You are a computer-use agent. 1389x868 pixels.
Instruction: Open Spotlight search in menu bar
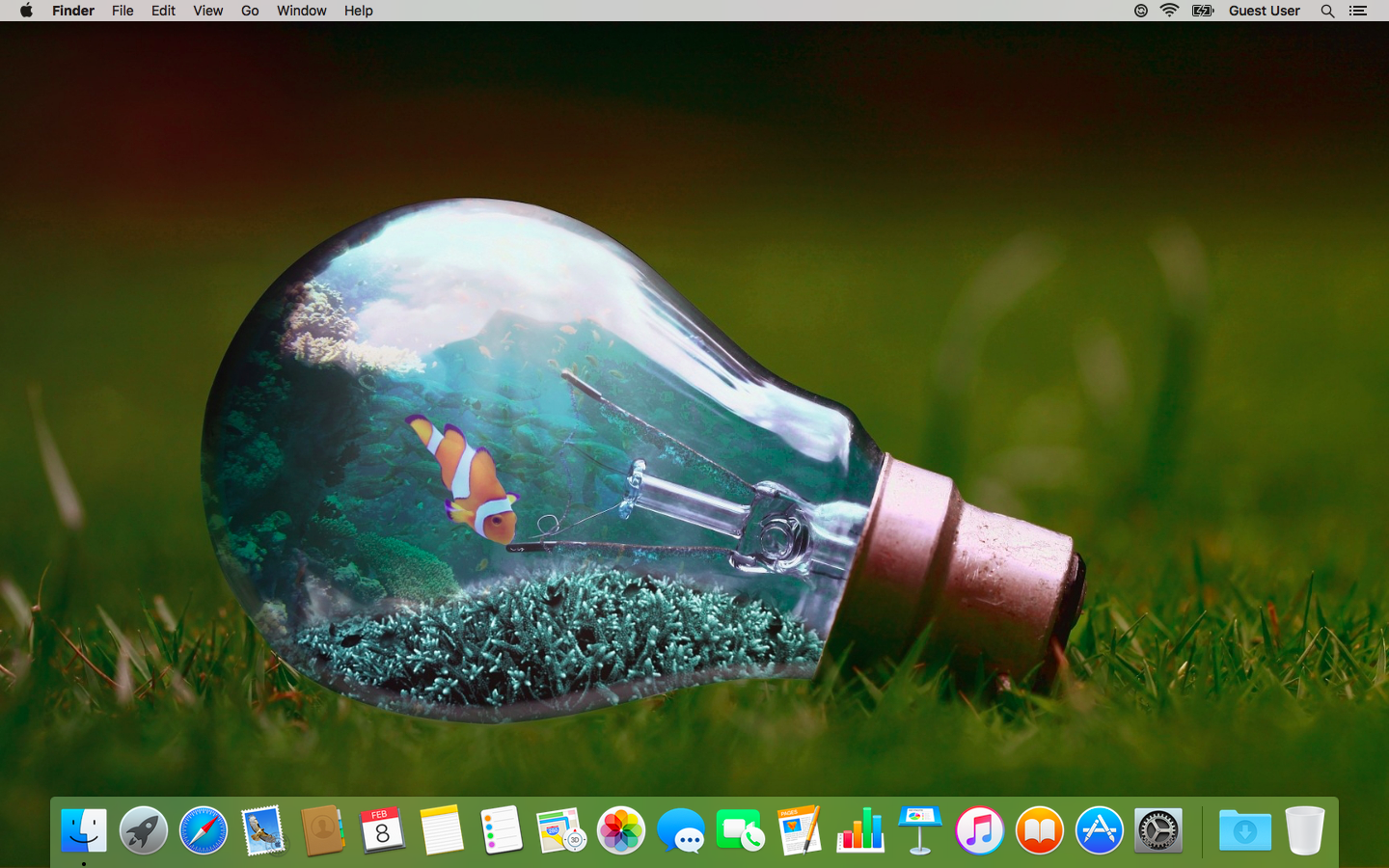1327,11
